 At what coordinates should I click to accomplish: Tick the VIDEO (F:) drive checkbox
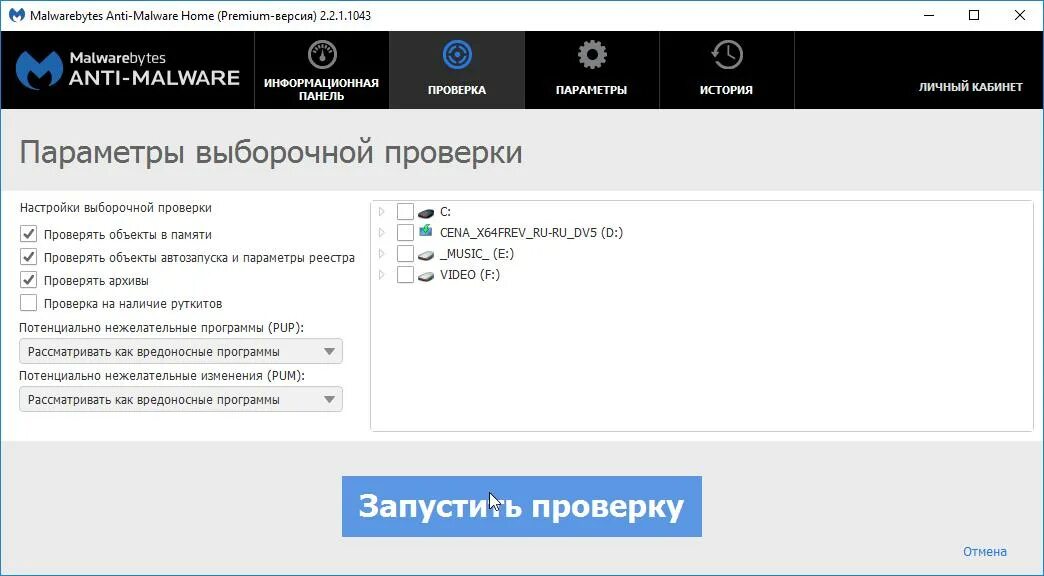405,274
